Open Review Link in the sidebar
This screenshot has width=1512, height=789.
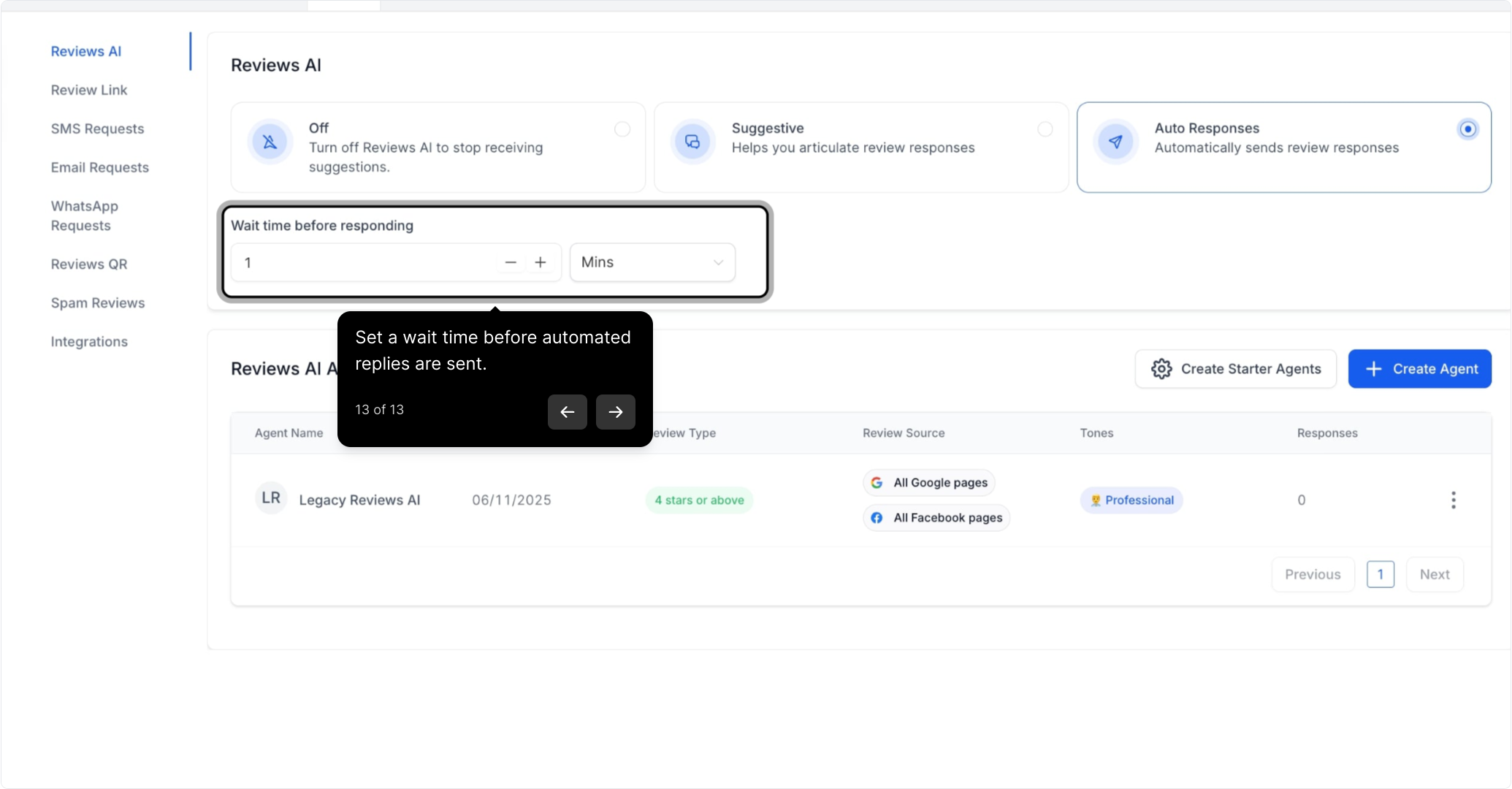[x=89, y=90]
